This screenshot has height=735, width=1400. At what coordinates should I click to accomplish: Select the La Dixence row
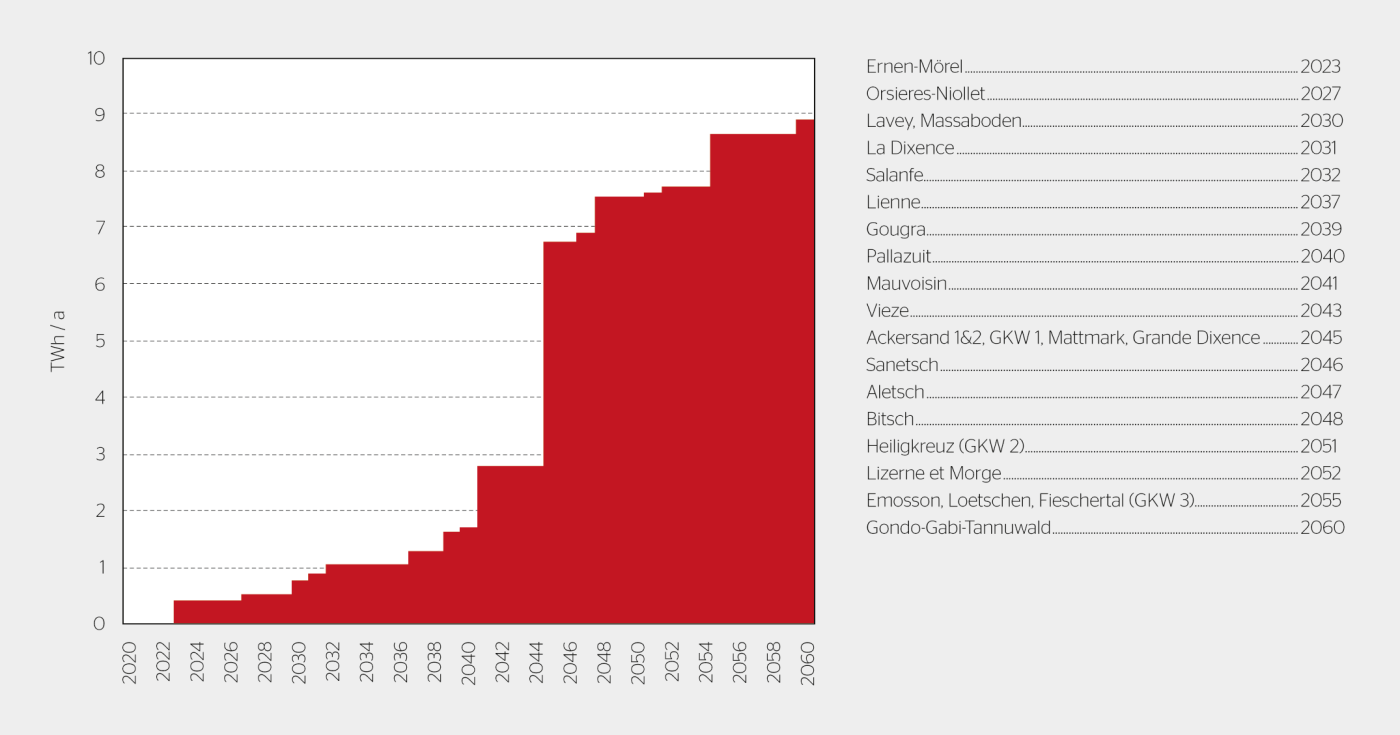coord(1102,148)
